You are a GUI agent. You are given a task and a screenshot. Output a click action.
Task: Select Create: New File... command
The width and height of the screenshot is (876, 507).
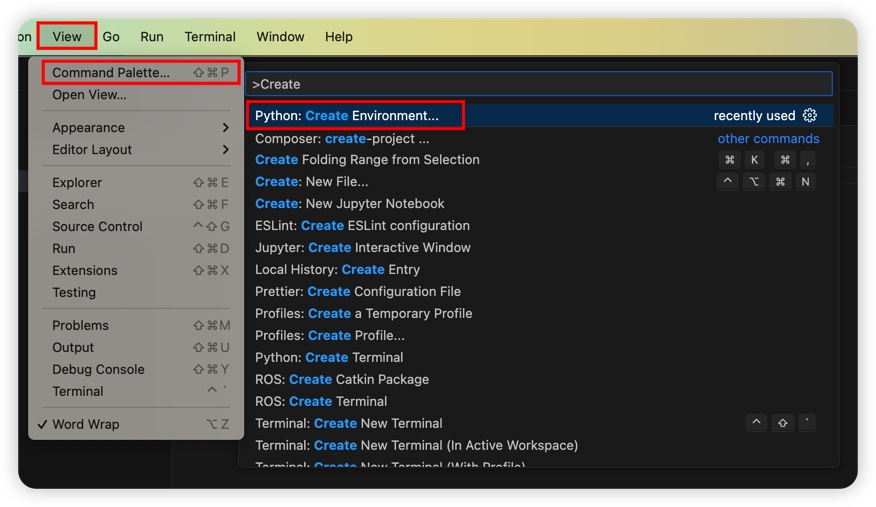(539, 181)
